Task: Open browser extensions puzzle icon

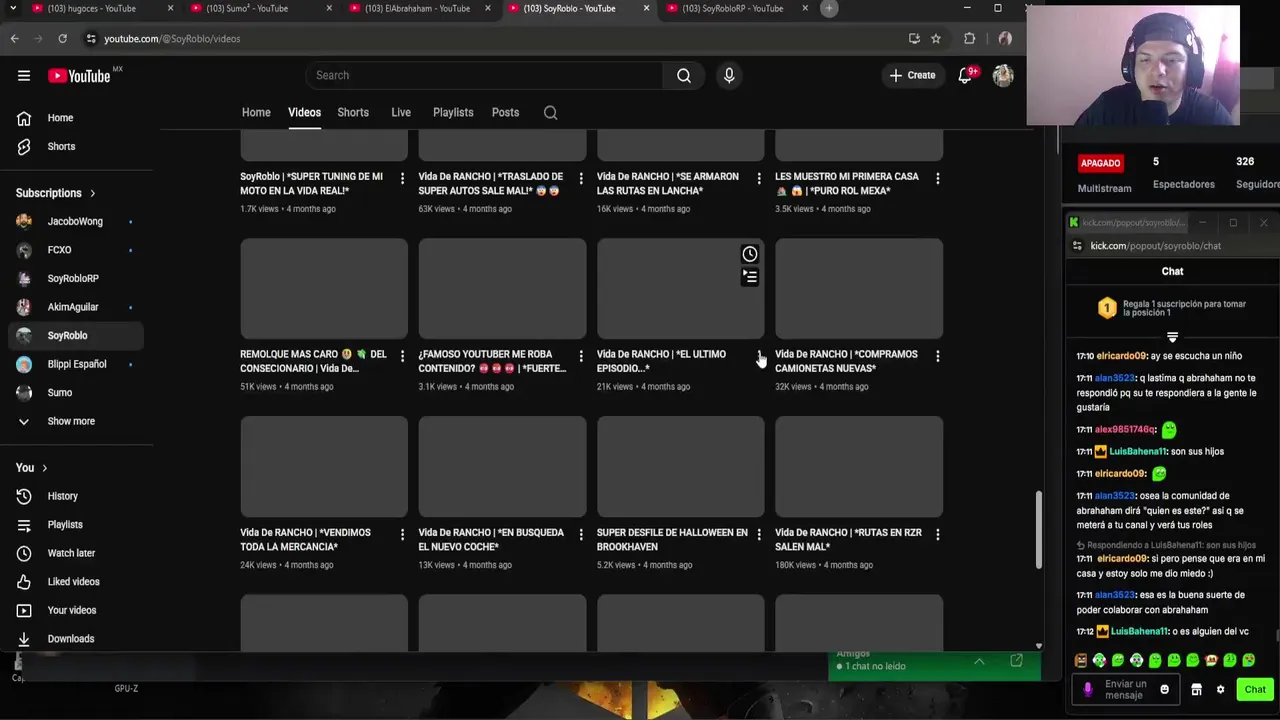Action: 969,38
